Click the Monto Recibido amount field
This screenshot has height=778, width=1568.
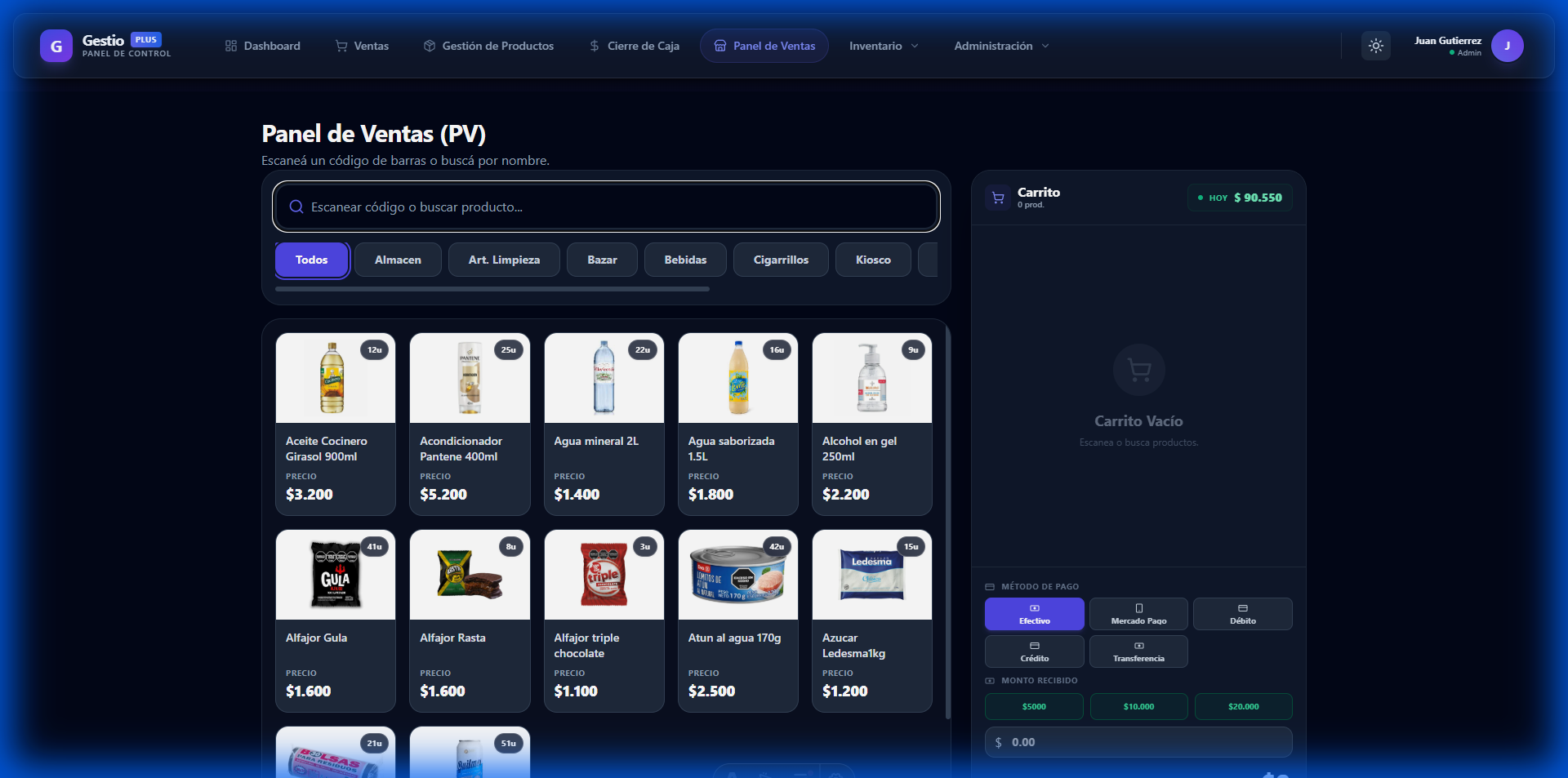tap(1138, 742)
